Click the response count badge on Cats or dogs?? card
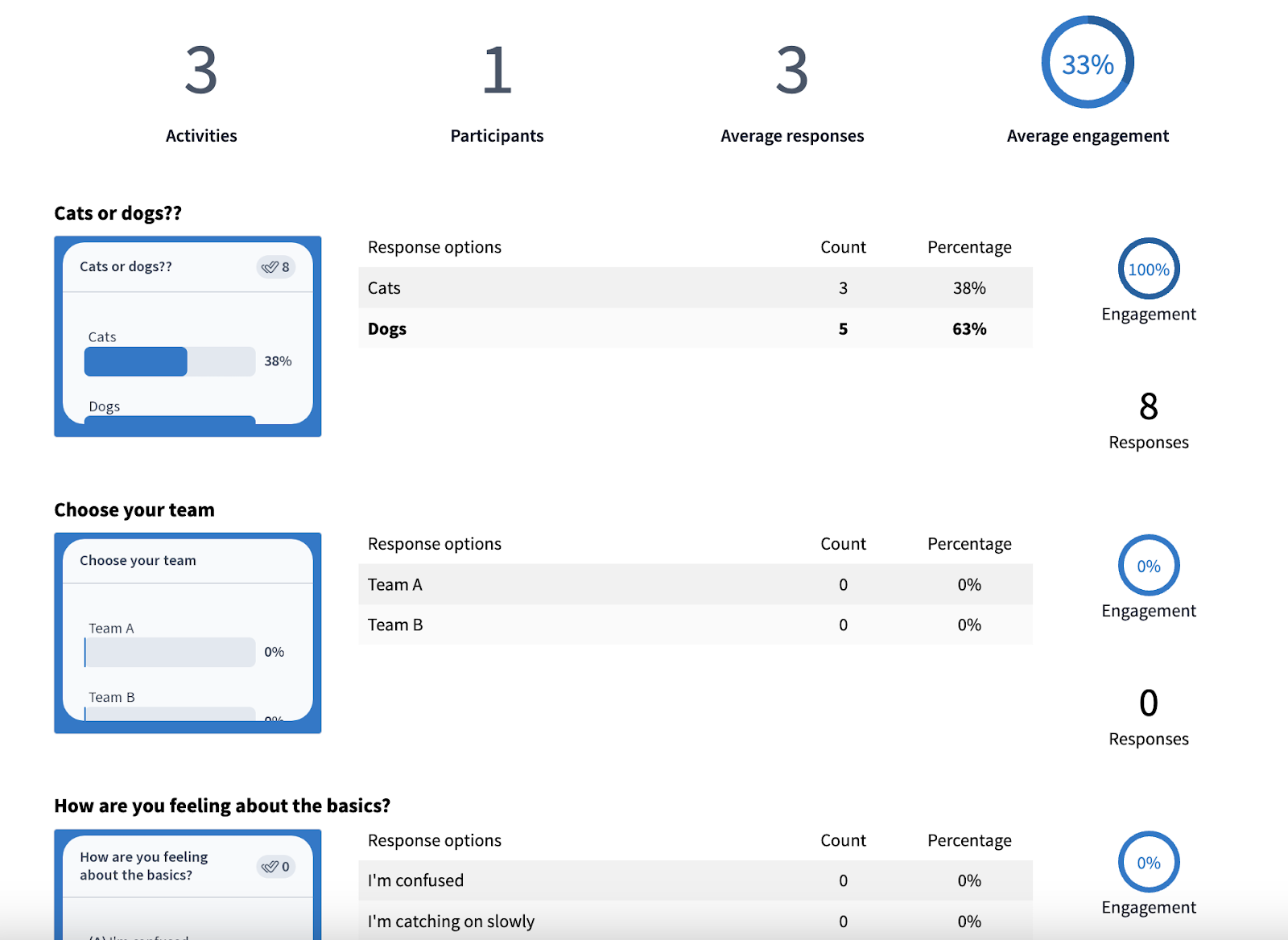 click(x=275, y=266)
